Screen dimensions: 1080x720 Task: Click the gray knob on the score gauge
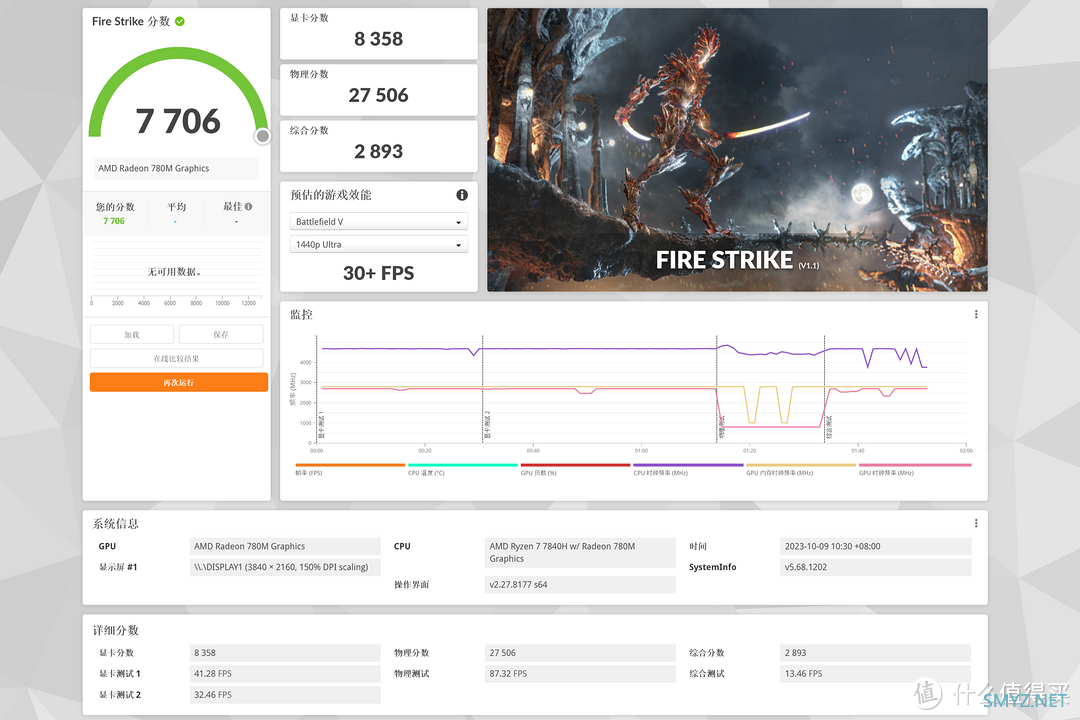[262, 136]
